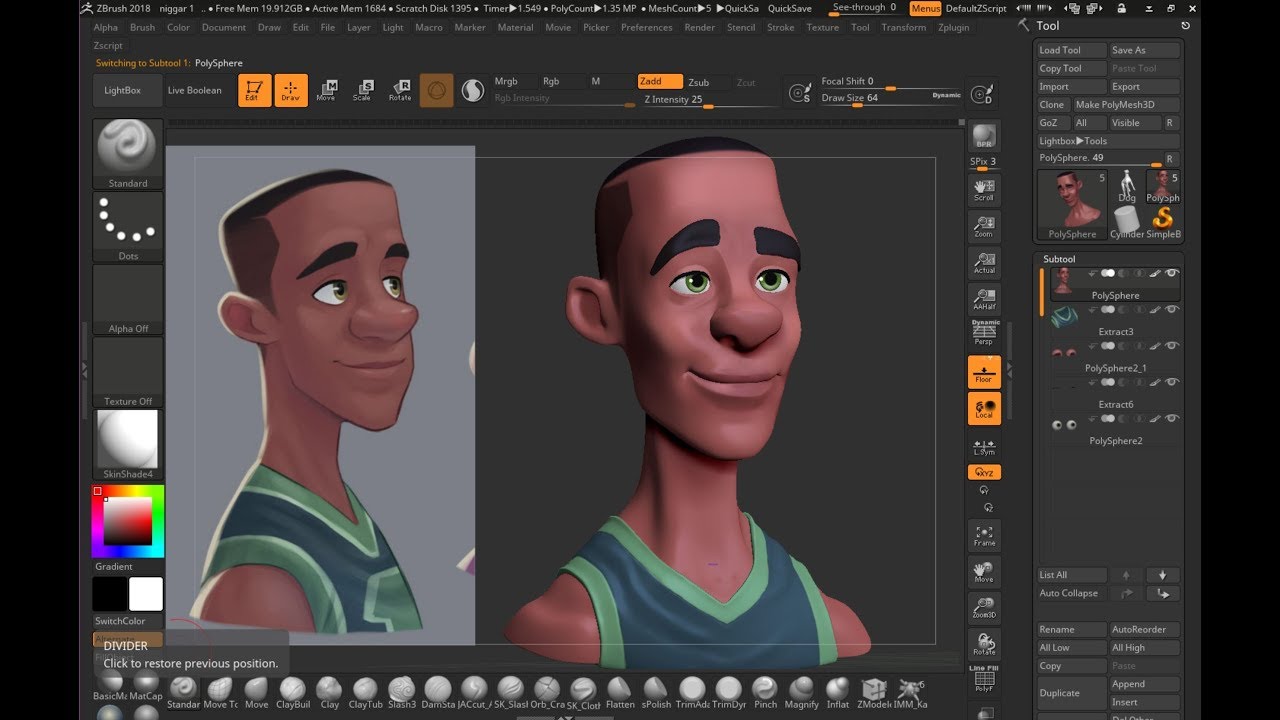
Task: Open the Brush menu
Action: coord(143,27)
